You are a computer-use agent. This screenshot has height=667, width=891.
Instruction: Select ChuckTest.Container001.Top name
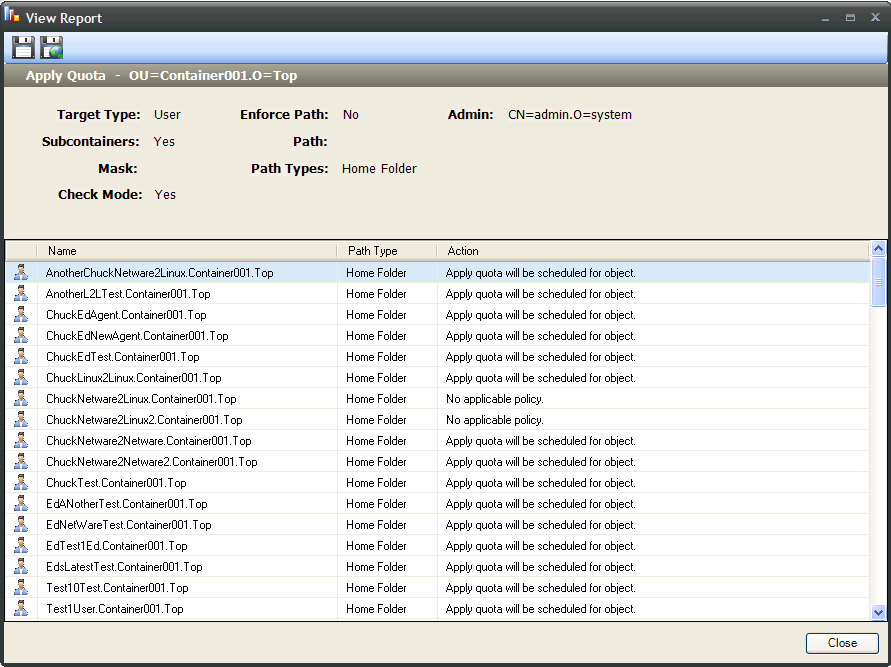coord(116,483)
